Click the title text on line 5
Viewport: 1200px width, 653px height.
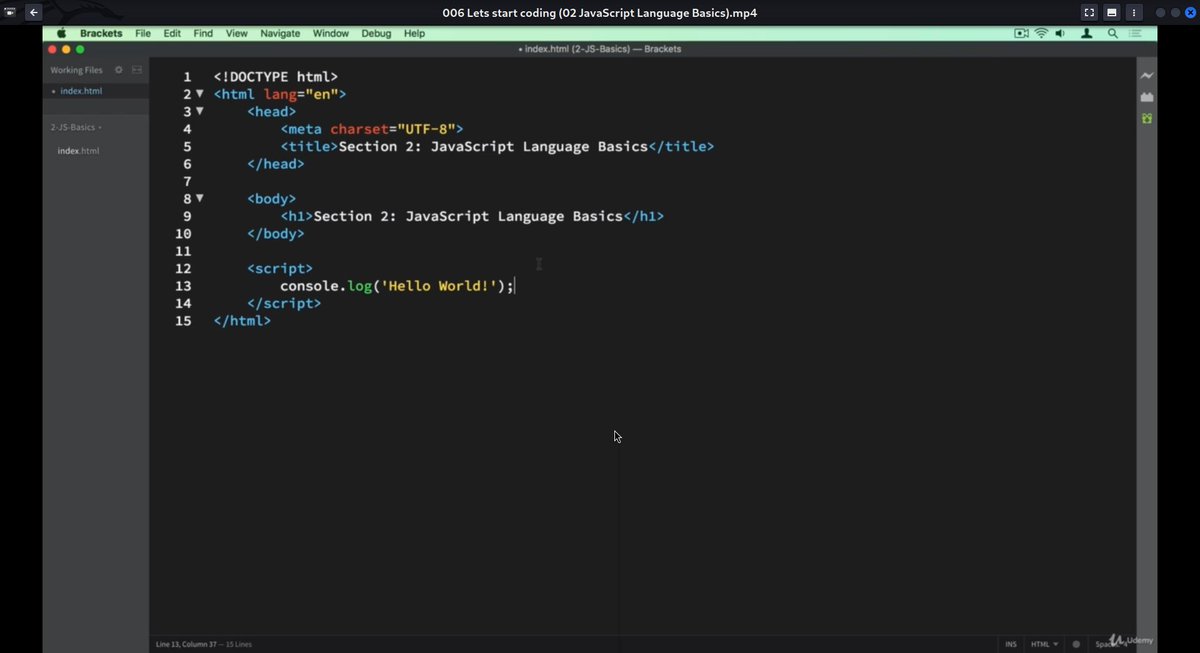click(x=493, y=146)
